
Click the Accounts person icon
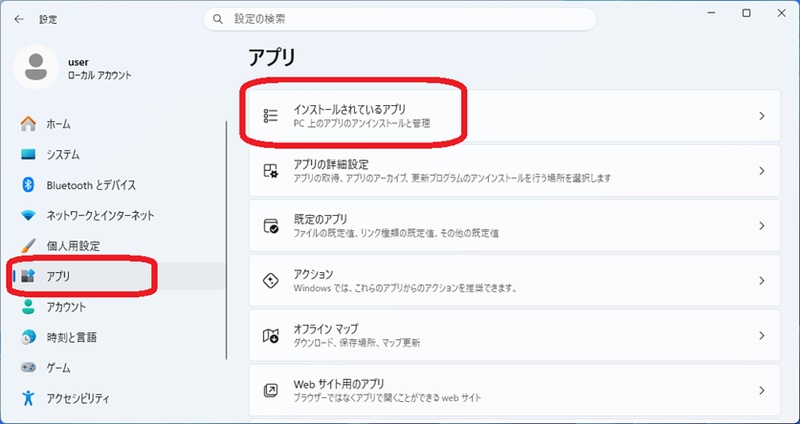pyautogui.click(x=28, y=307)
